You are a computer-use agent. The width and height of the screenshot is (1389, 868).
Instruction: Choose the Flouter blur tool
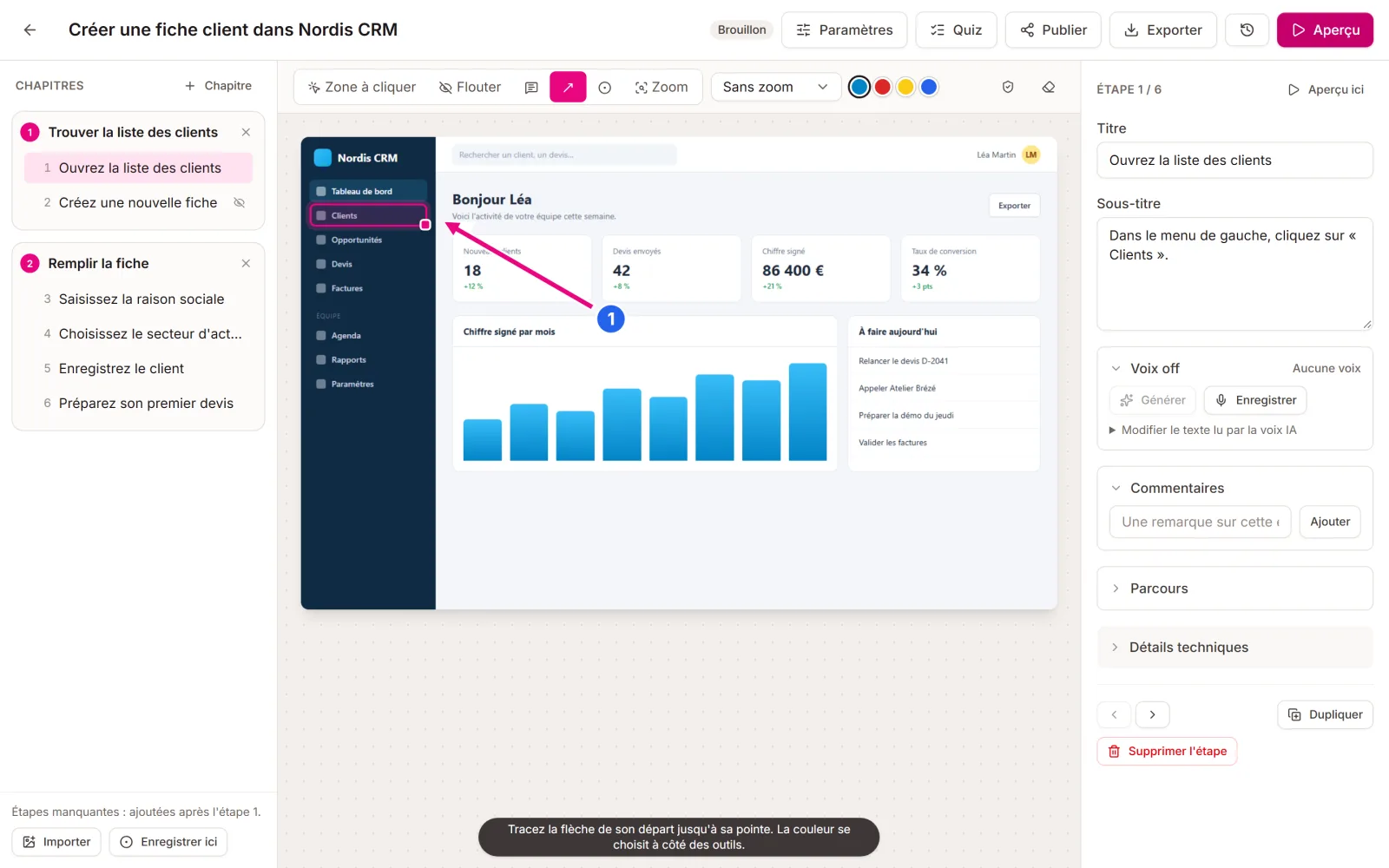click(470, 87)
